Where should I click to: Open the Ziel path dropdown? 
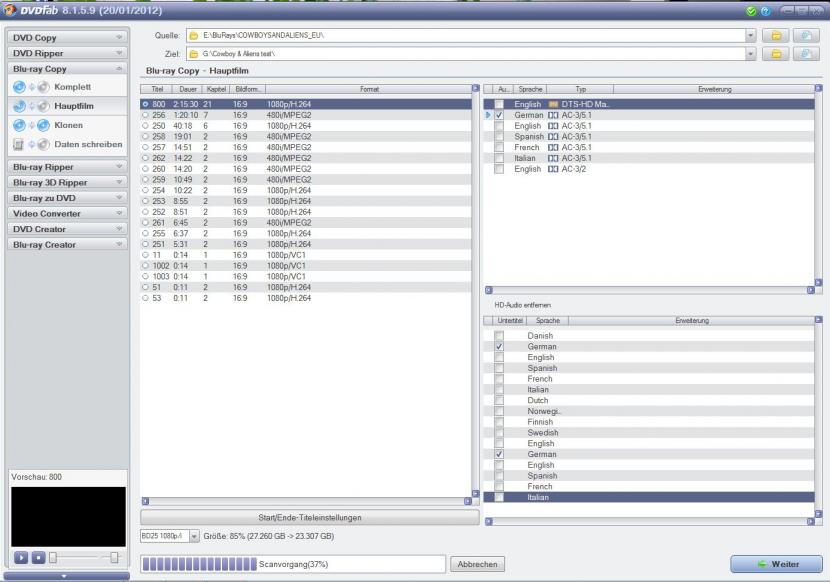pos(751,54)
